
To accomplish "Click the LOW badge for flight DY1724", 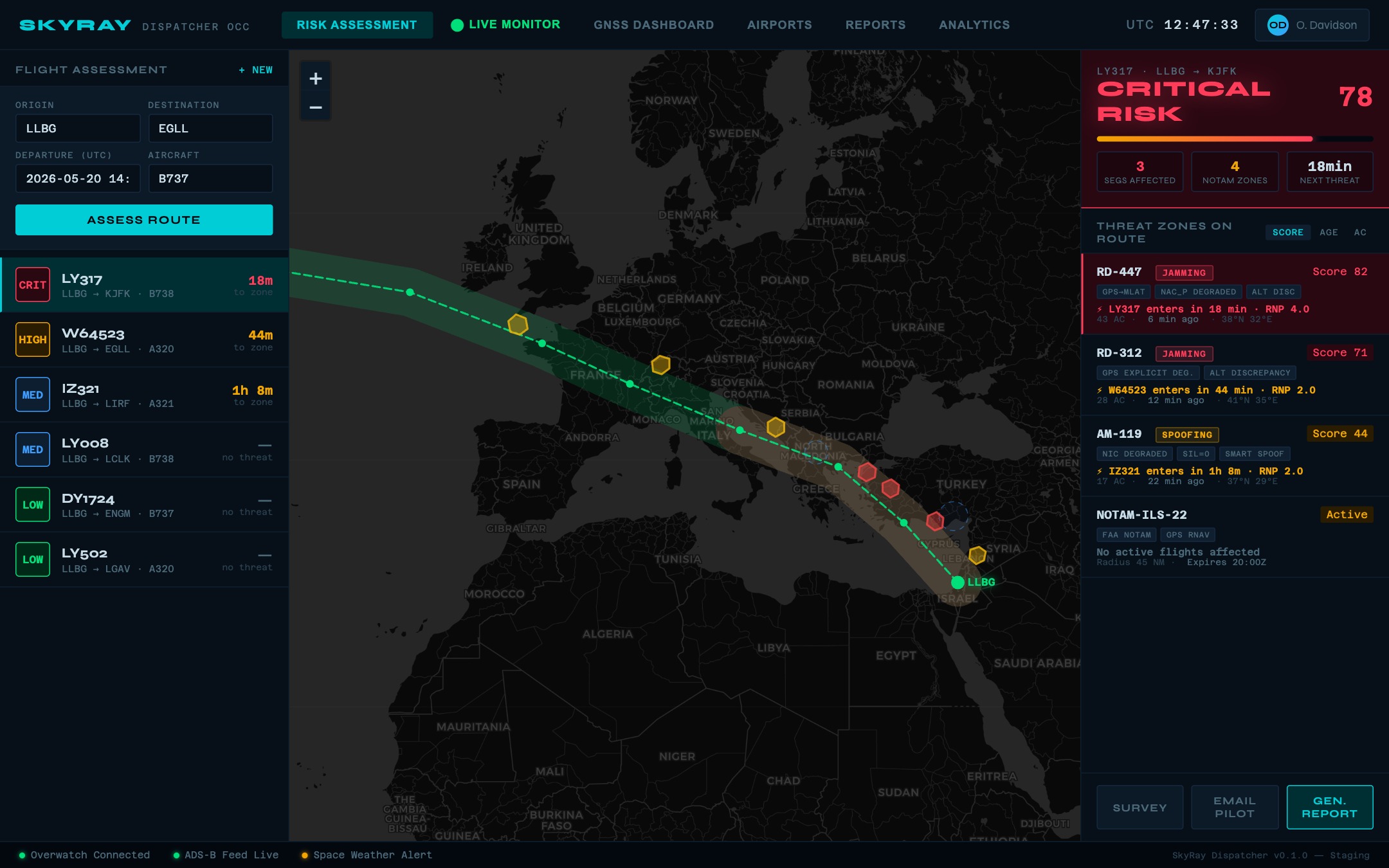I will (33, 505).
